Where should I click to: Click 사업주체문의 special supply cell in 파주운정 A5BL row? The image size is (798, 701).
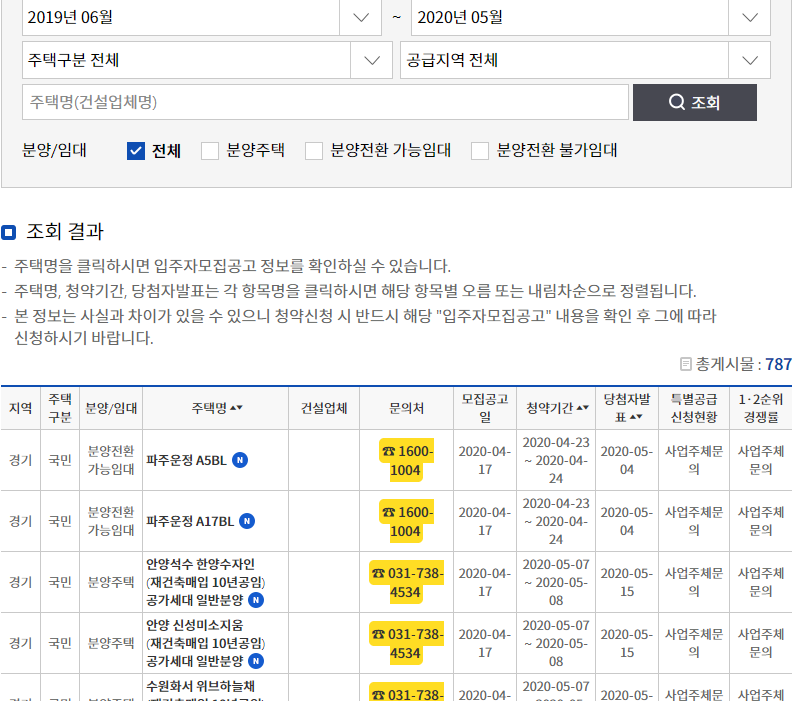[694, 460]
